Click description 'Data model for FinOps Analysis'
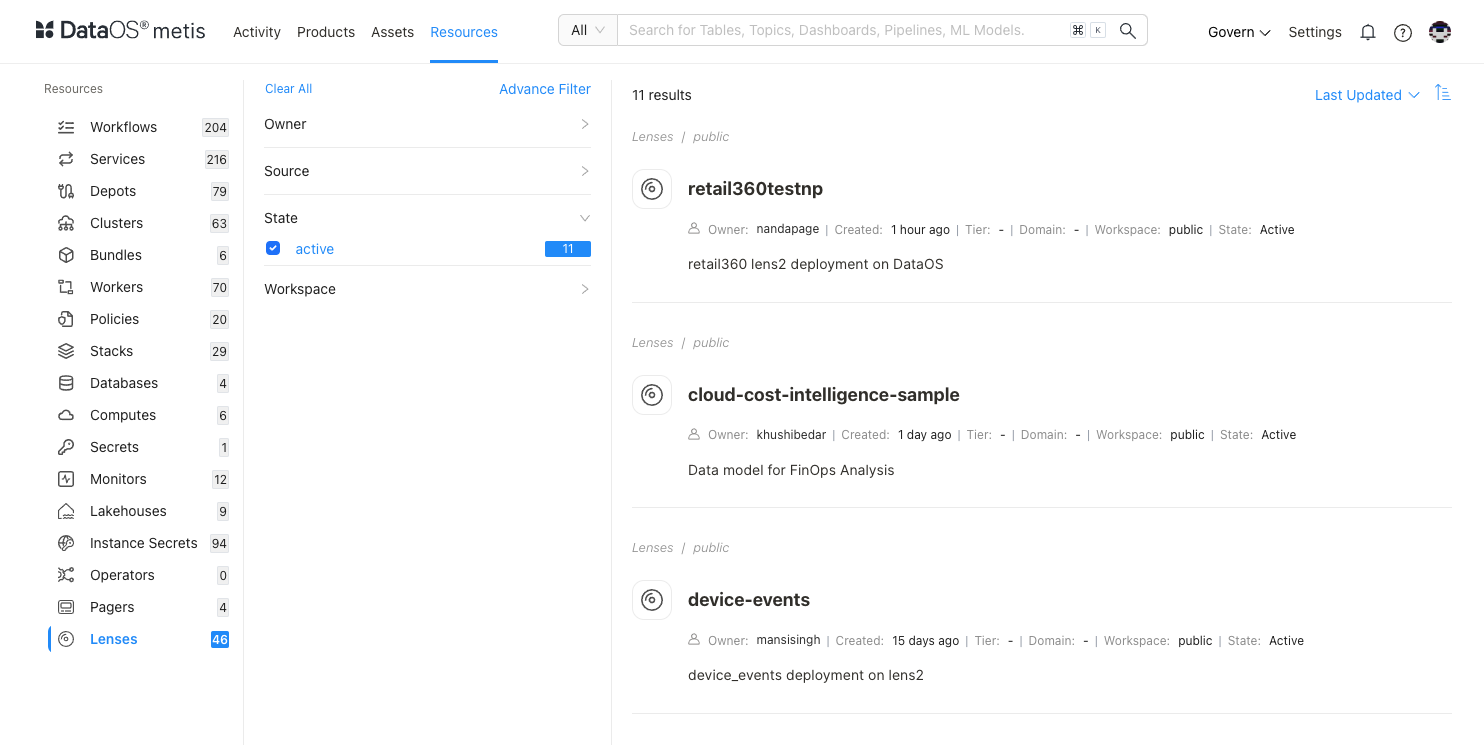The width and height of the screenshot is (1484, 745). pyautogui.click(x=791, y=470)
